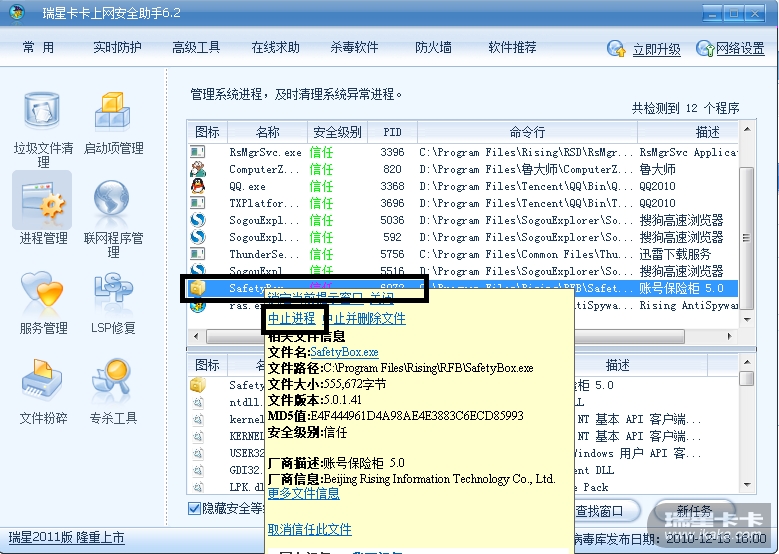Open 文件粉碎 shredder icon

coord(42,380)
